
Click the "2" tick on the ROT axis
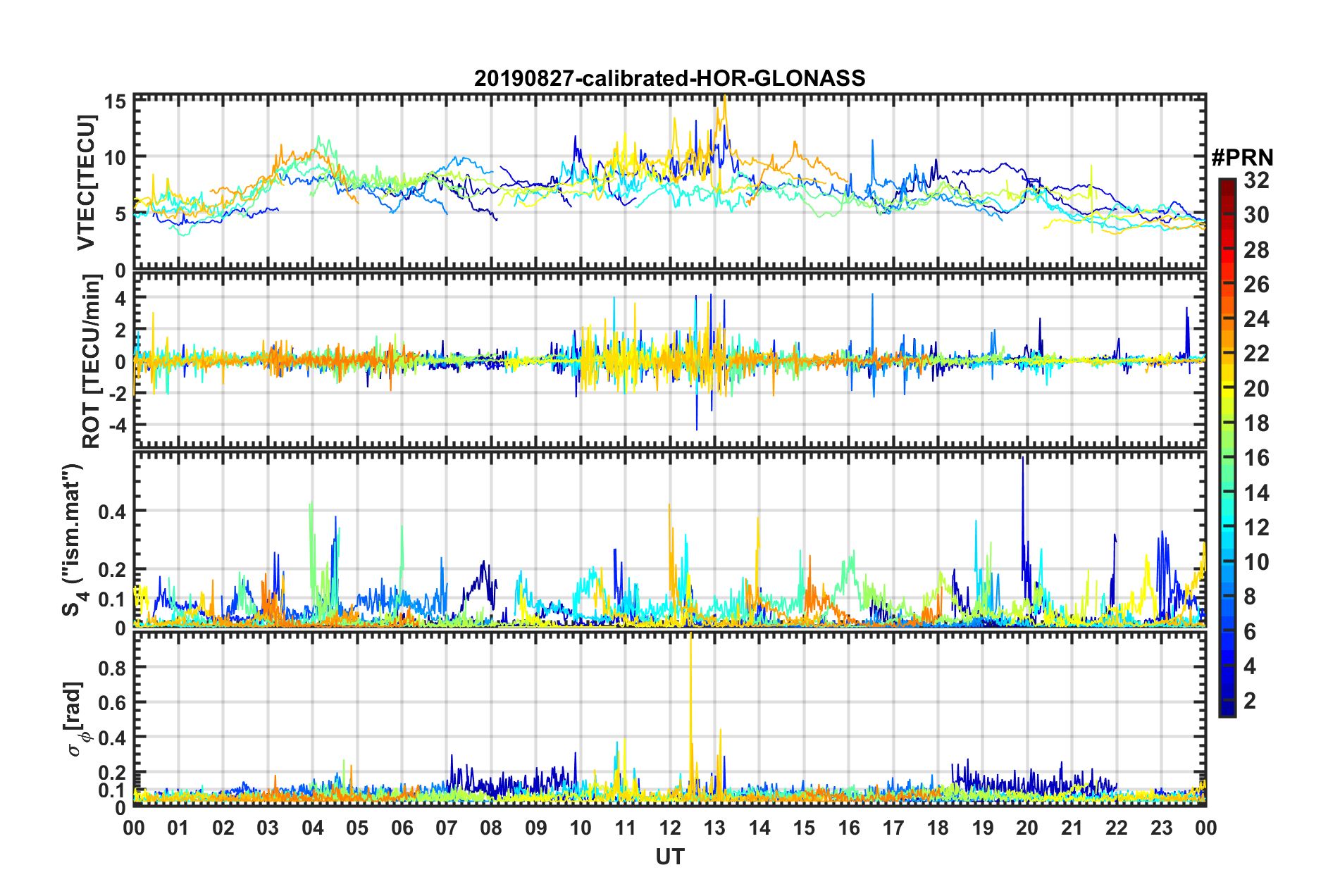coord(120,330)
